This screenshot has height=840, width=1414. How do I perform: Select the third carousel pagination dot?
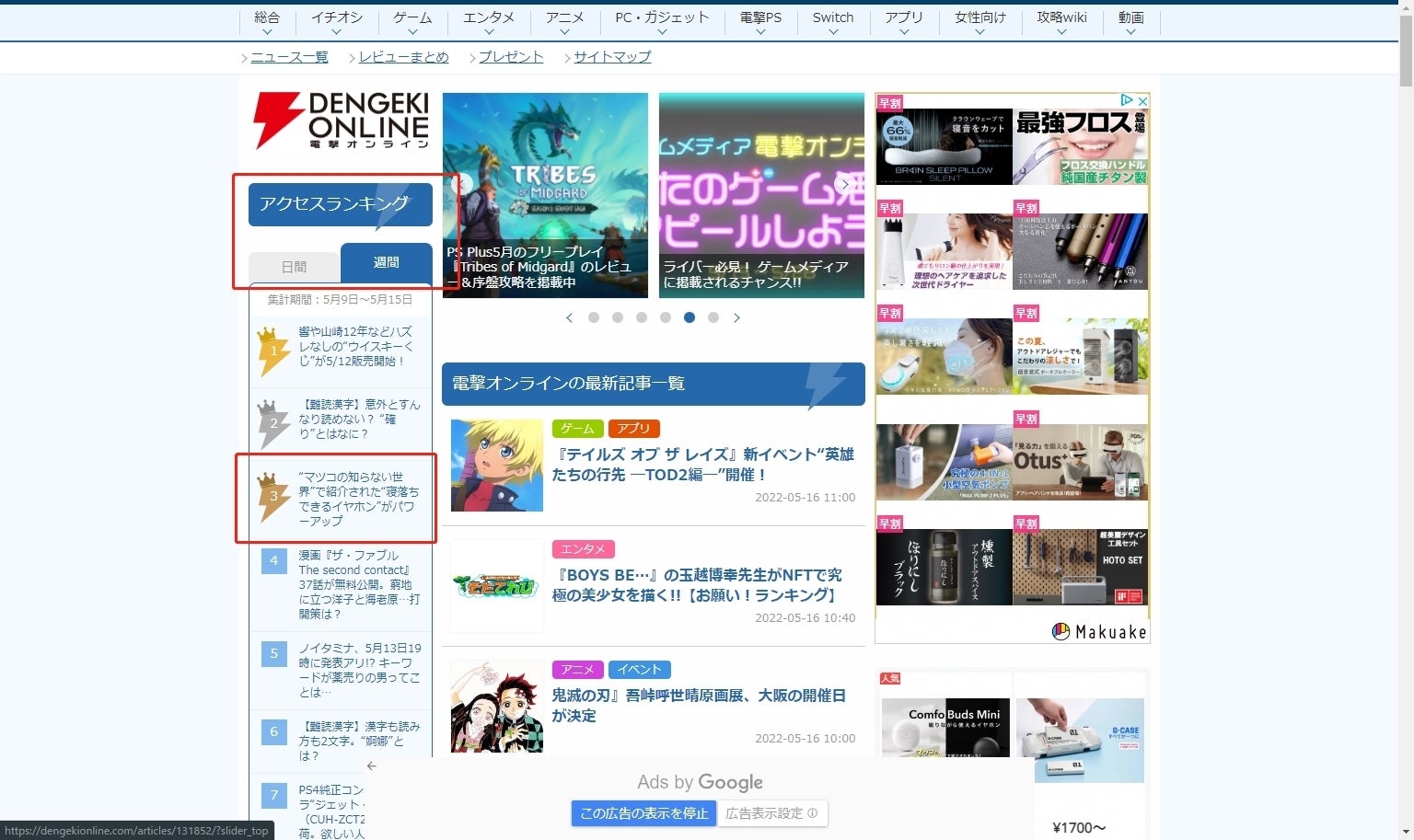click(642, 317)
